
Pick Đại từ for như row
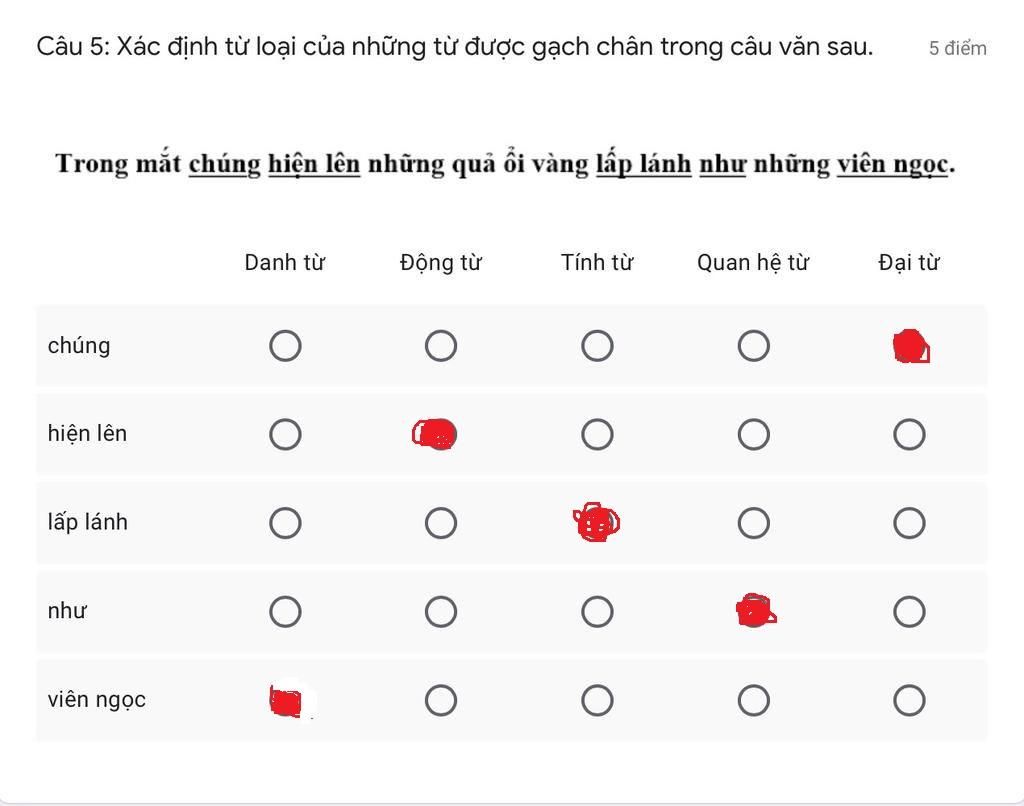tap(910, 612)
